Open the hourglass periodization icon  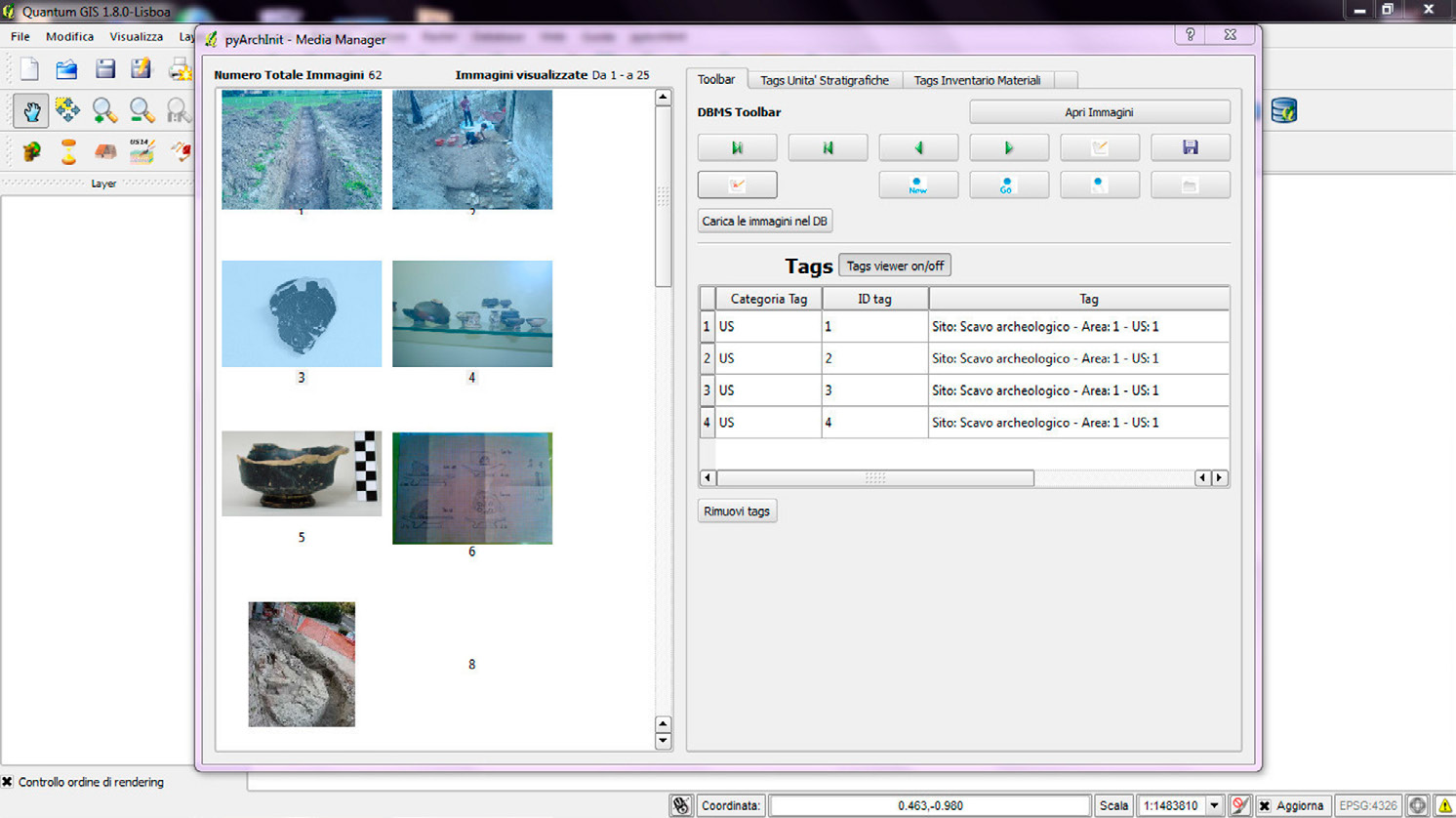[x=68, y=151]
